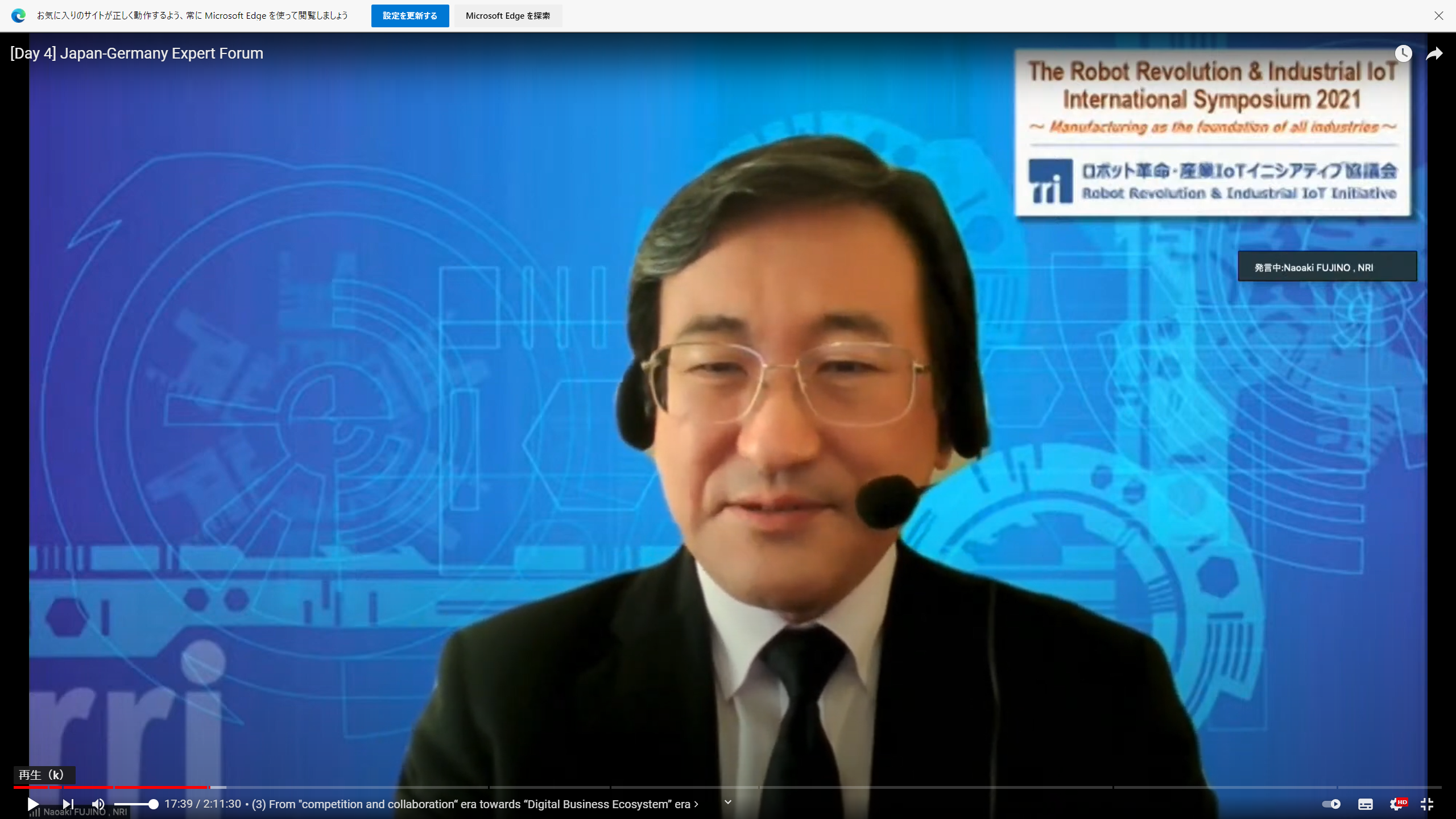Click the speaker label 発言中:Naoaki FUJINO, NRI
Image resolution: width=1456 pixels, height=819 pixels.
[1327, 266]
